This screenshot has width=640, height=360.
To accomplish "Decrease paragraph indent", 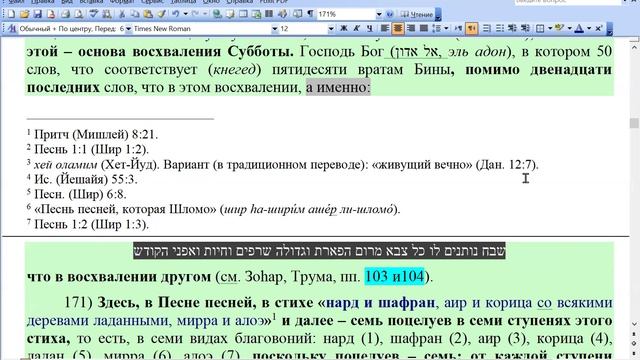I will [x=512, y=29].
